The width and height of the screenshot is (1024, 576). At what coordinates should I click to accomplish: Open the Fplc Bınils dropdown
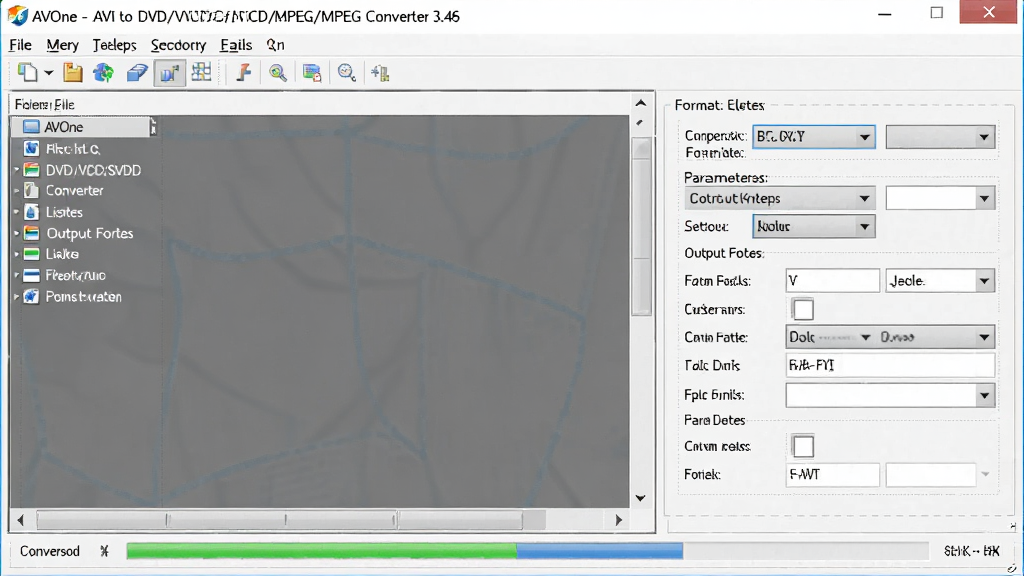coord(890,395)
